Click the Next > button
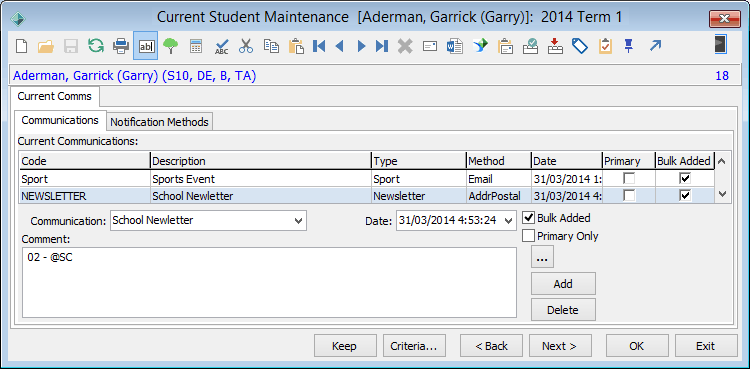 pos(560,346)
